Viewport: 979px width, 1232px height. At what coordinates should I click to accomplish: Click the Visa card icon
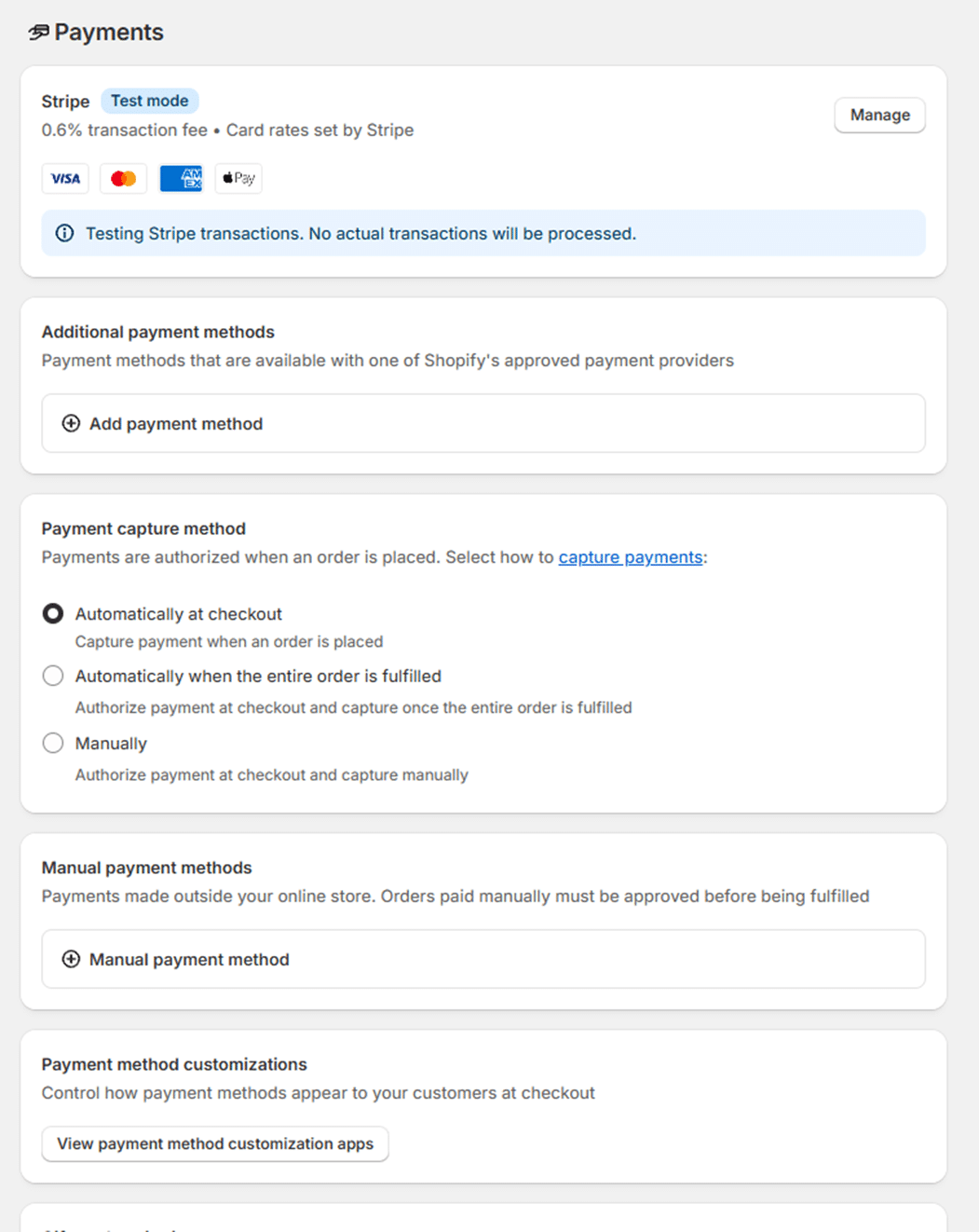(65, 178)
